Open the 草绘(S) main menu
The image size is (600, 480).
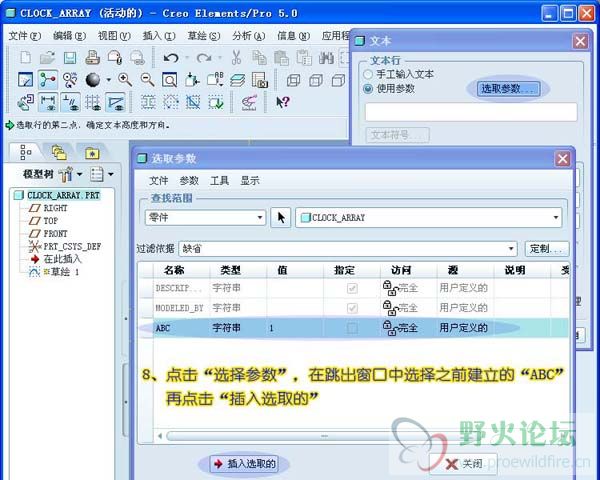point(204,36)
